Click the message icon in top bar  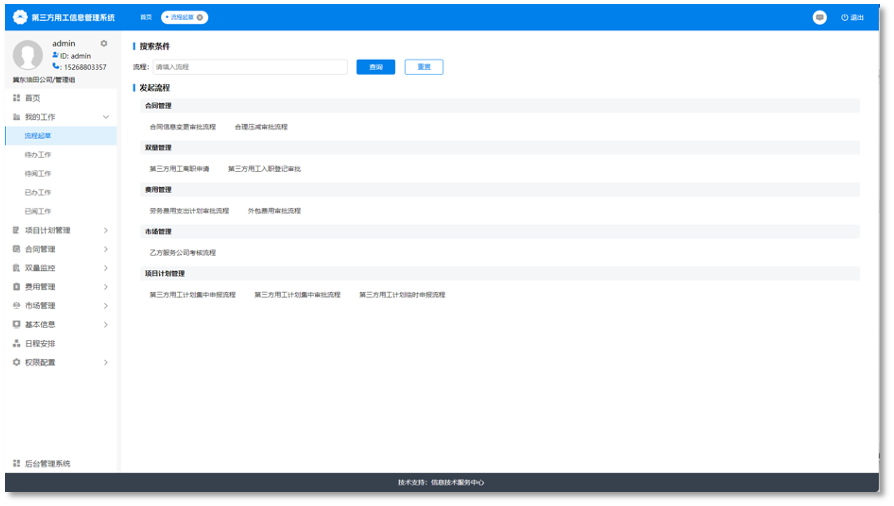click(819, 18)
